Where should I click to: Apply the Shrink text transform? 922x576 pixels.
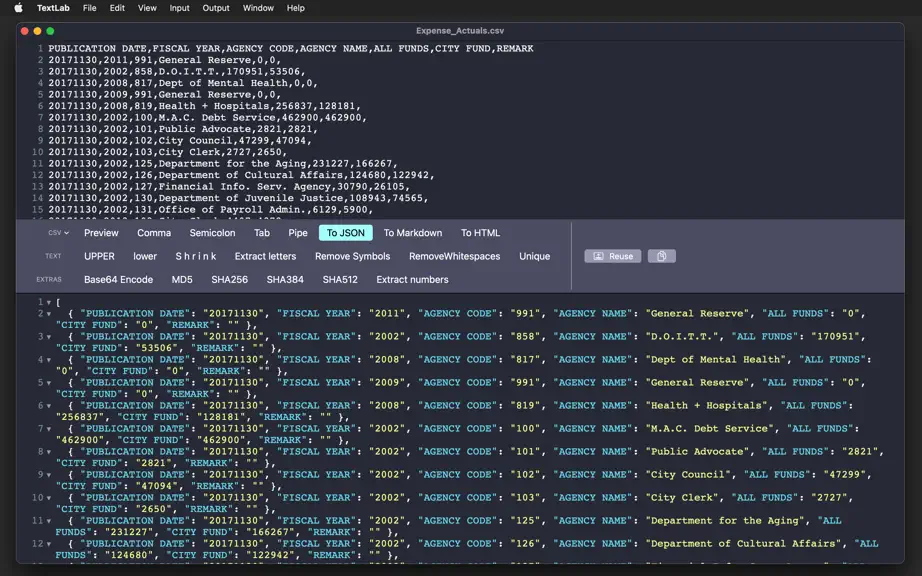click(196, 256)
